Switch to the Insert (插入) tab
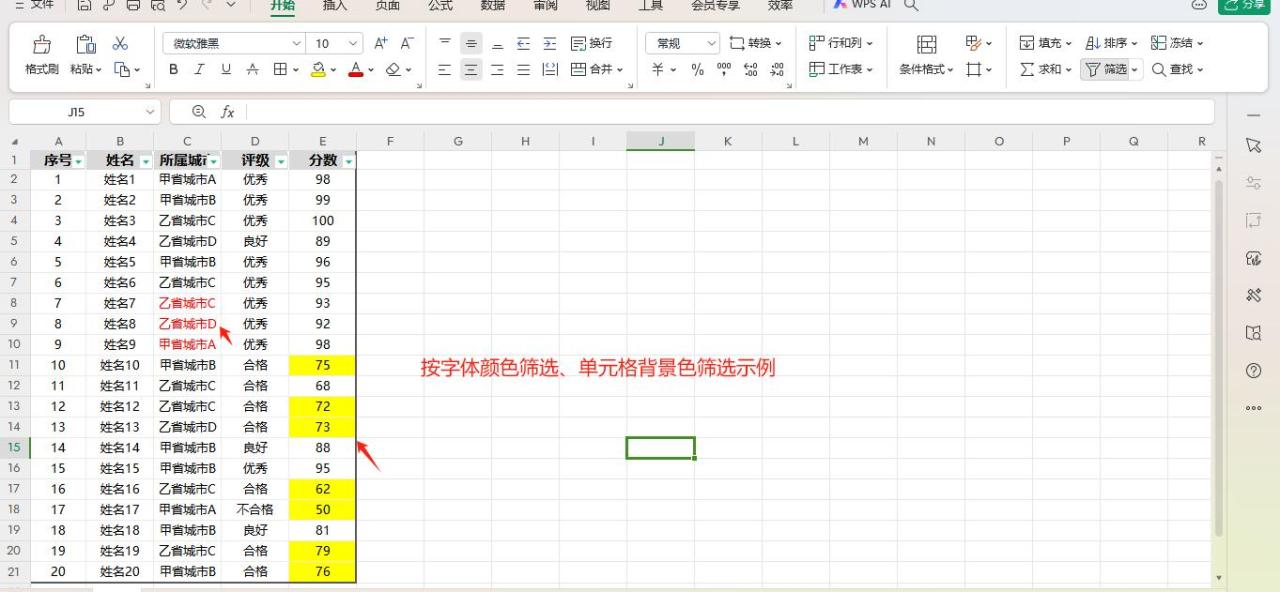This screenshot has width=1280, height=592. (x=335, y=5)
